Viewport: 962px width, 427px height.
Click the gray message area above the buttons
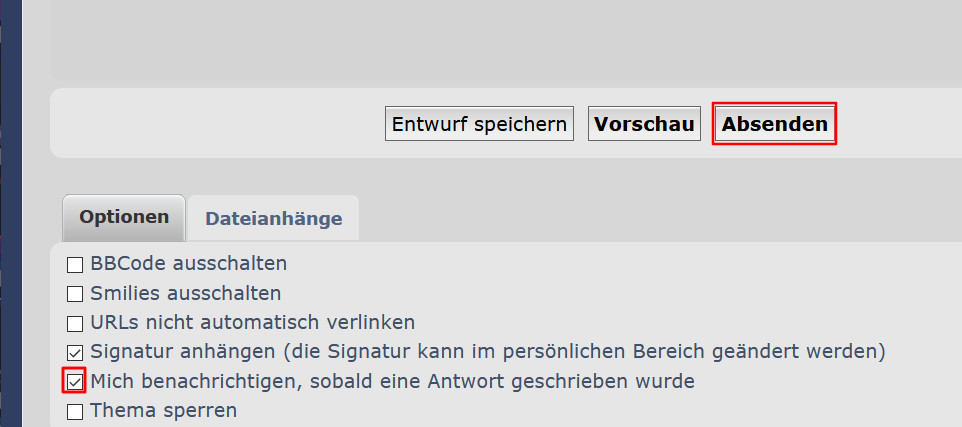click(500, 40)
